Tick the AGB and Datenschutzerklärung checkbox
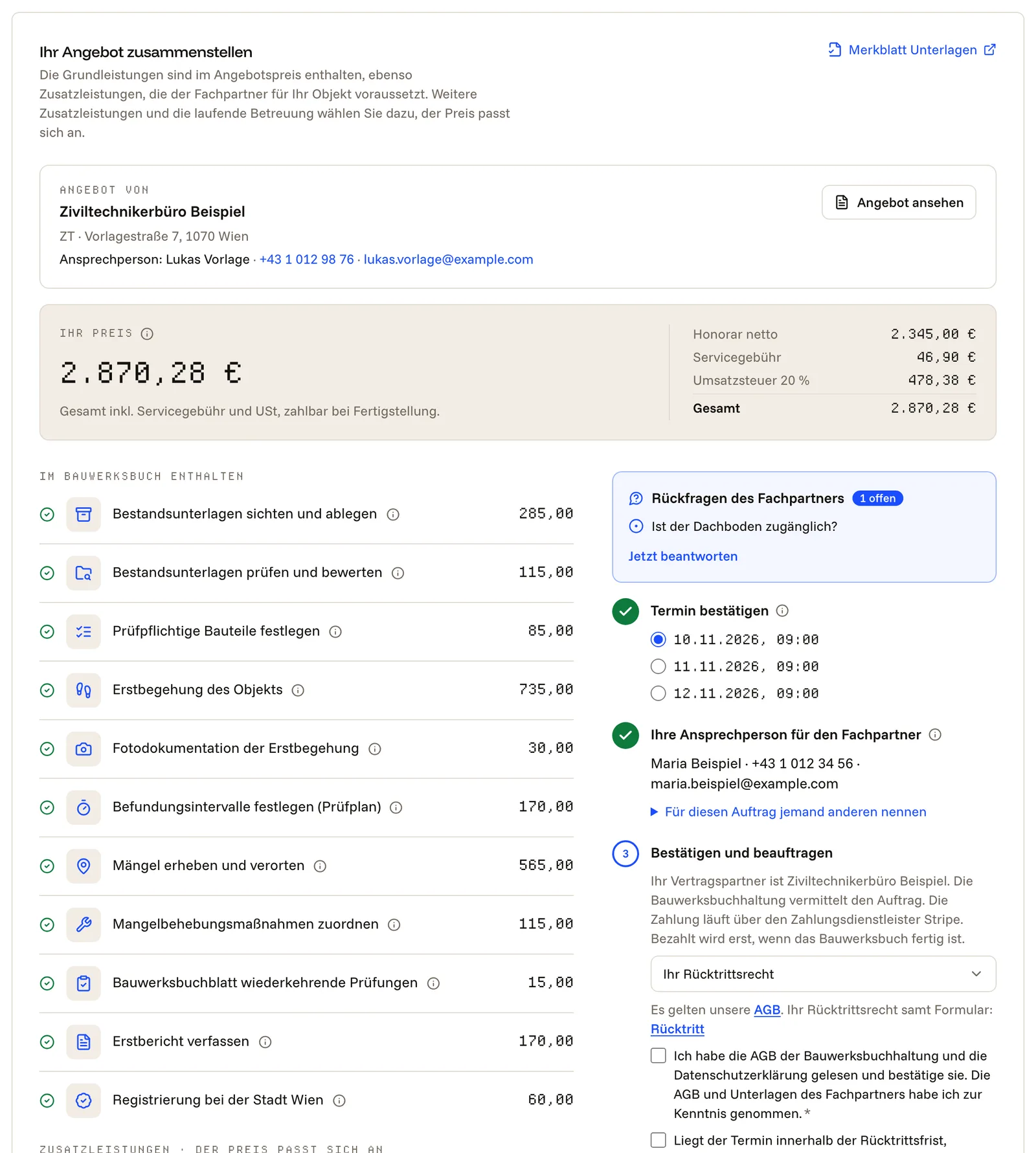The height and width of the screenshot is (1153, 1036). 659,1056
